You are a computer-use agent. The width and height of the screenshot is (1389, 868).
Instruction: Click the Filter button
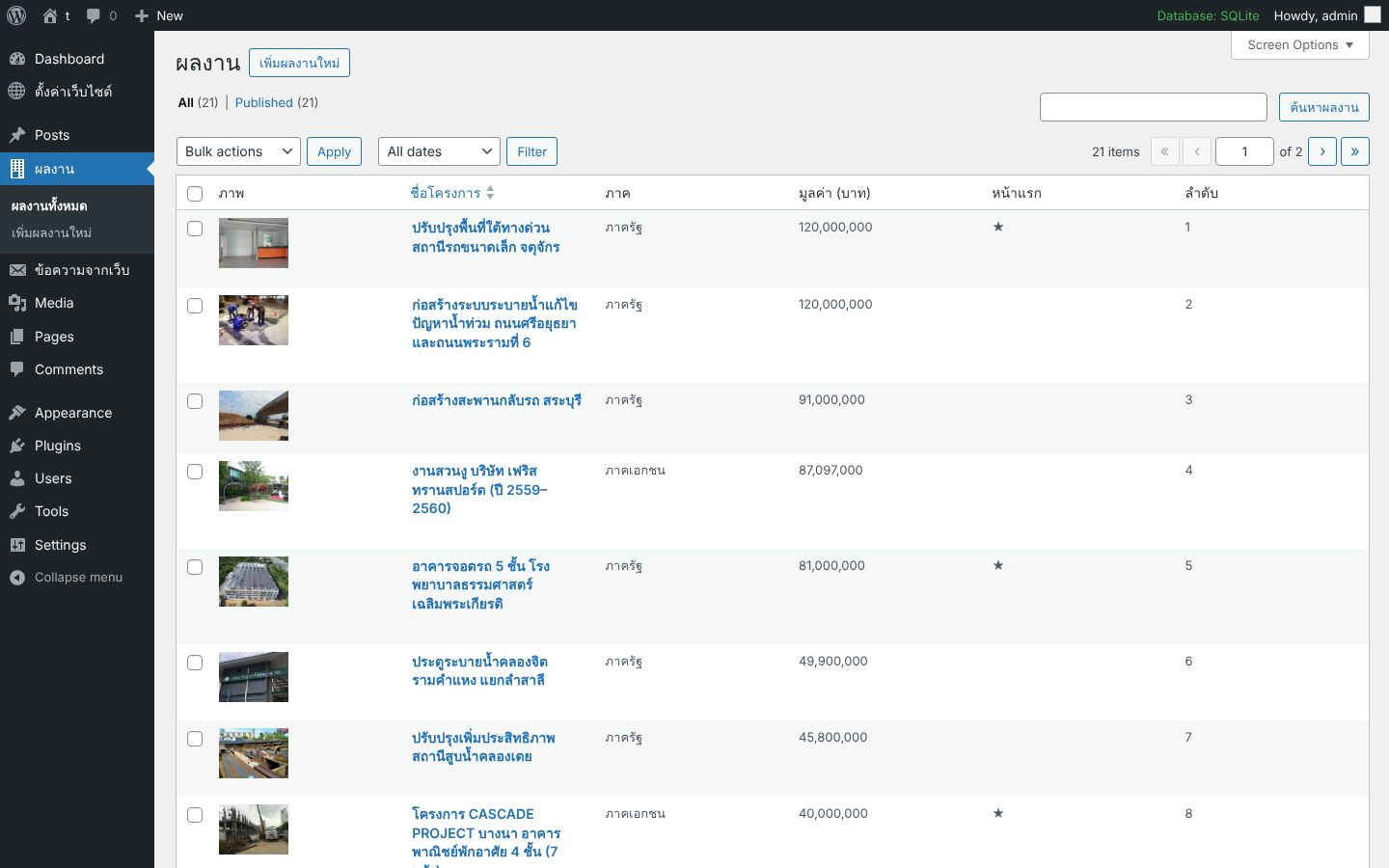[531, 151]
